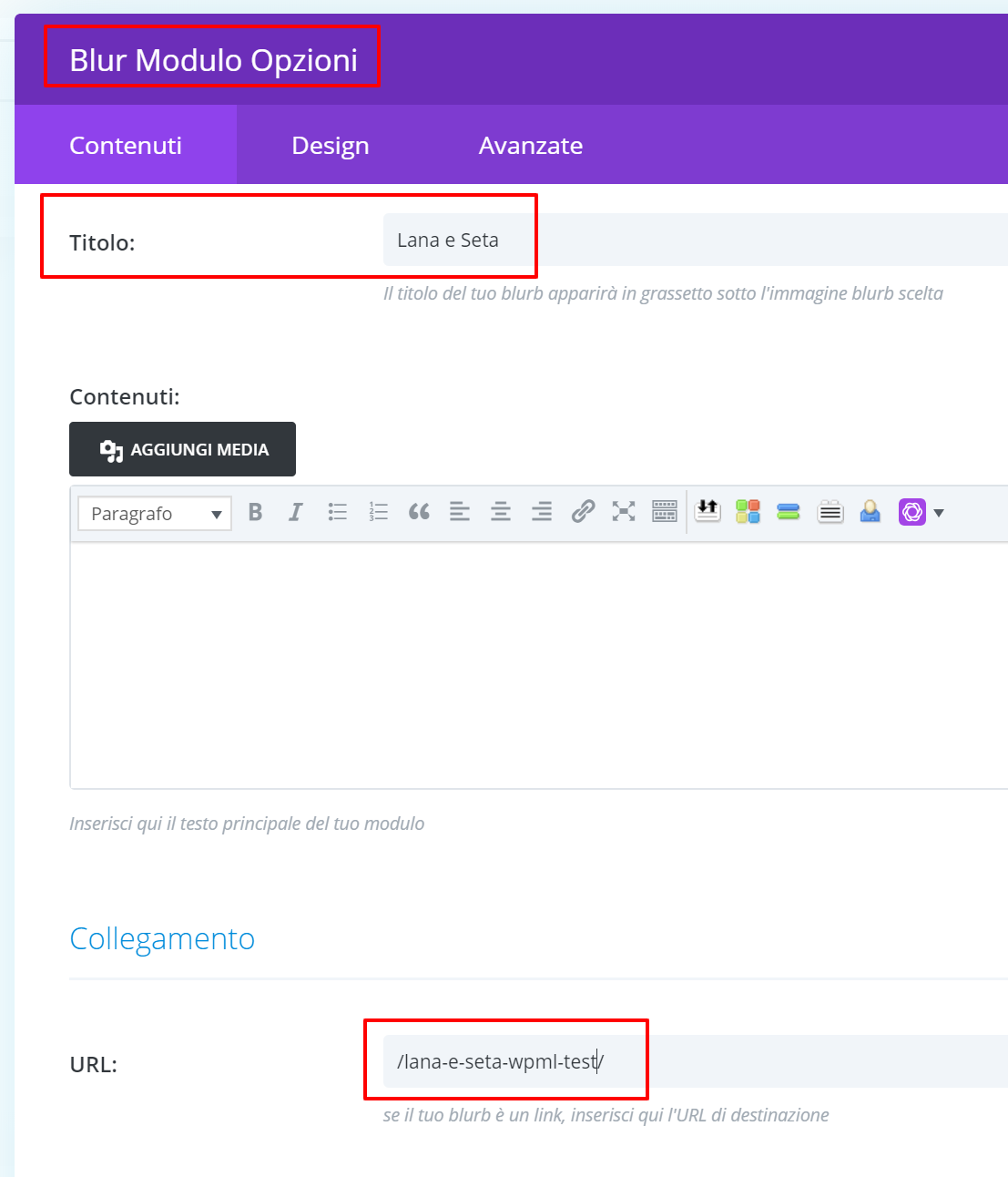
Task: Show the extra toolbar row (keyboard icon)
Action: click(x=665, y=512)
